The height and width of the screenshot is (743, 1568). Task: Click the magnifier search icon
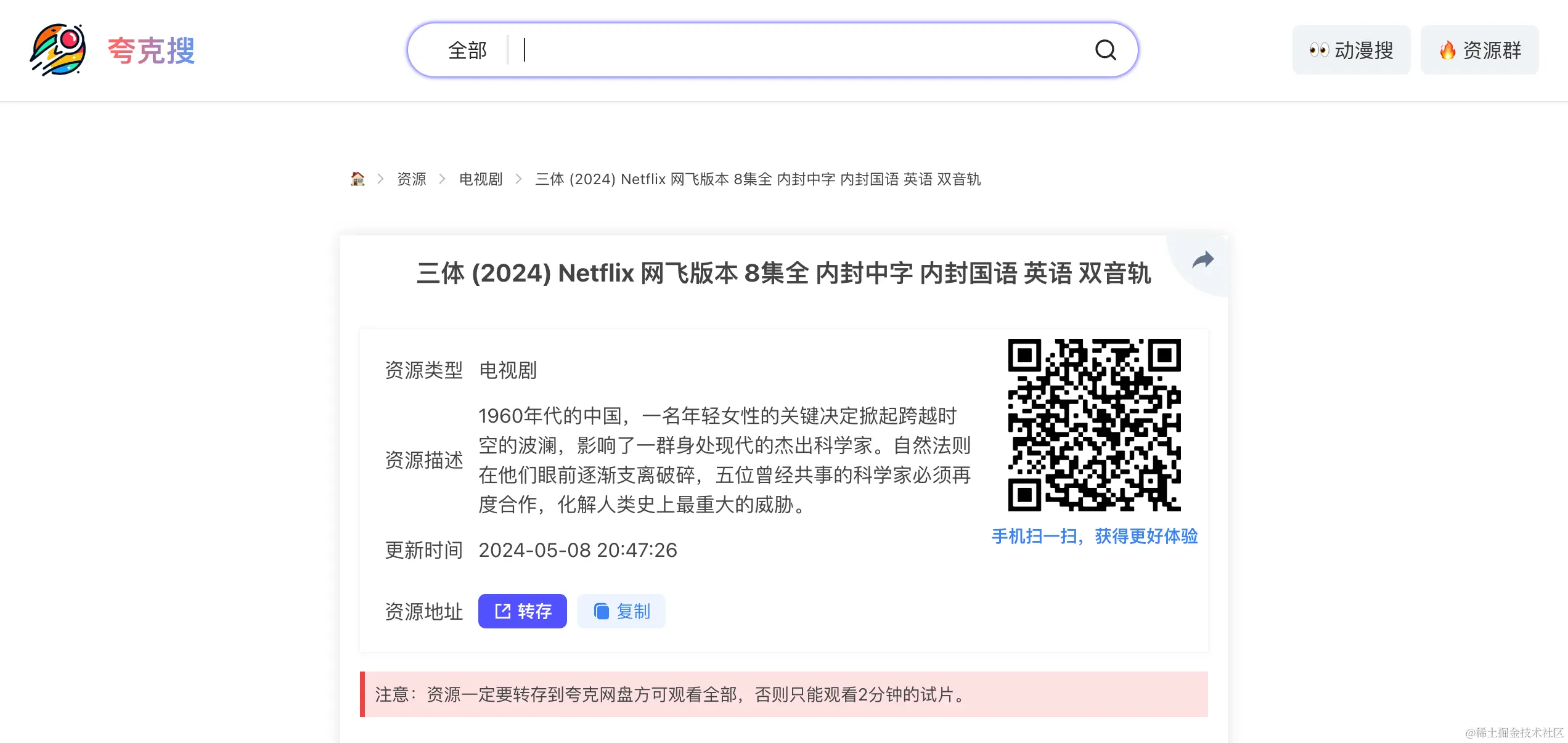coord(1106,50)
